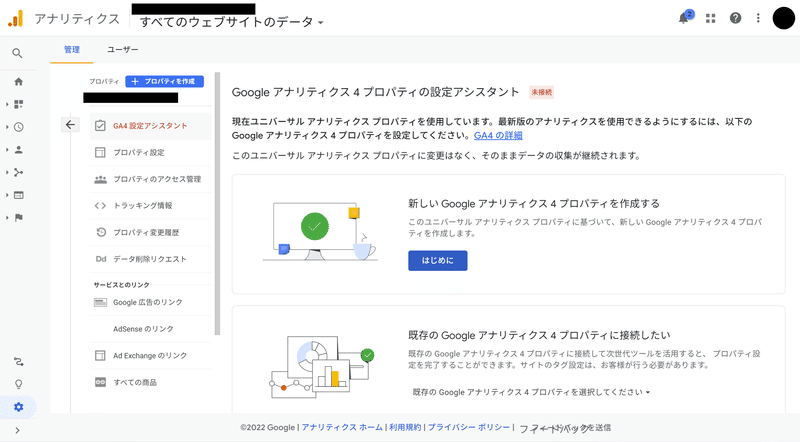Image resolution: width=800 pixels, height=442 pixels.
Task: Click the Ad Exchange のリンク icon
Action: point(101,355)
